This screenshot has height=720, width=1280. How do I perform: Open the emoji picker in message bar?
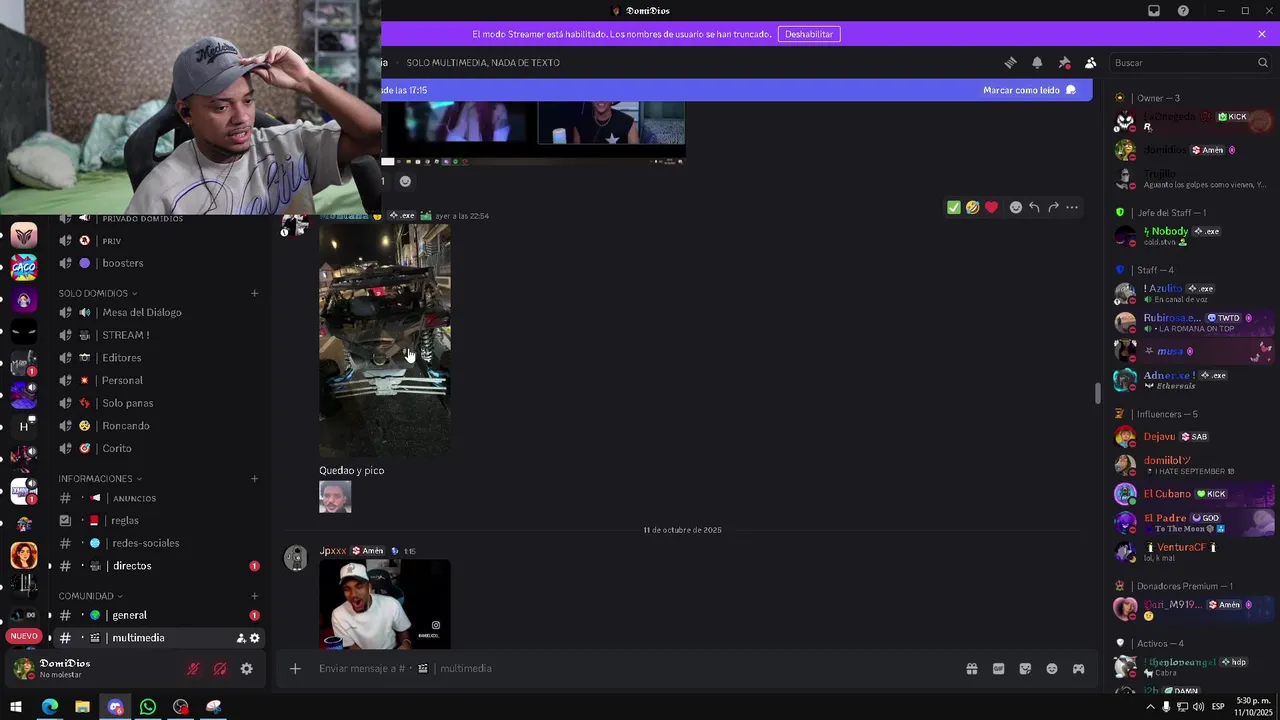[x=1052, y=668]
